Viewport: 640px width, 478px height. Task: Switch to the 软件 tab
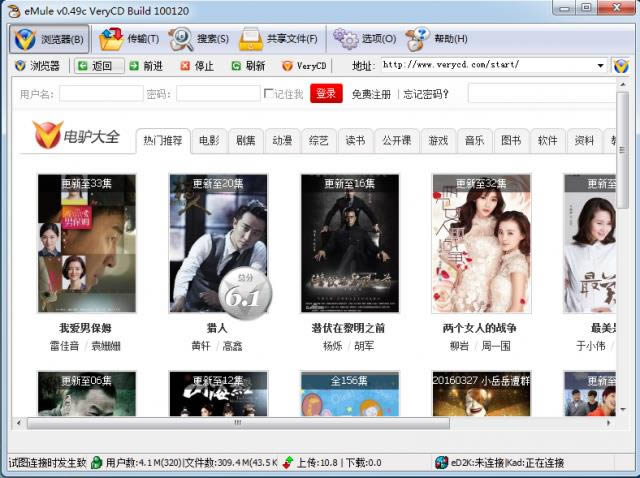point(547,141)
